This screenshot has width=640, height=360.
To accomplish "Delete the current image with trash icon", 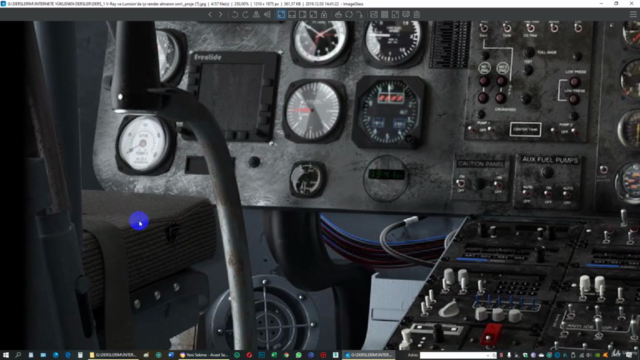I will click(x=416, y=15).
